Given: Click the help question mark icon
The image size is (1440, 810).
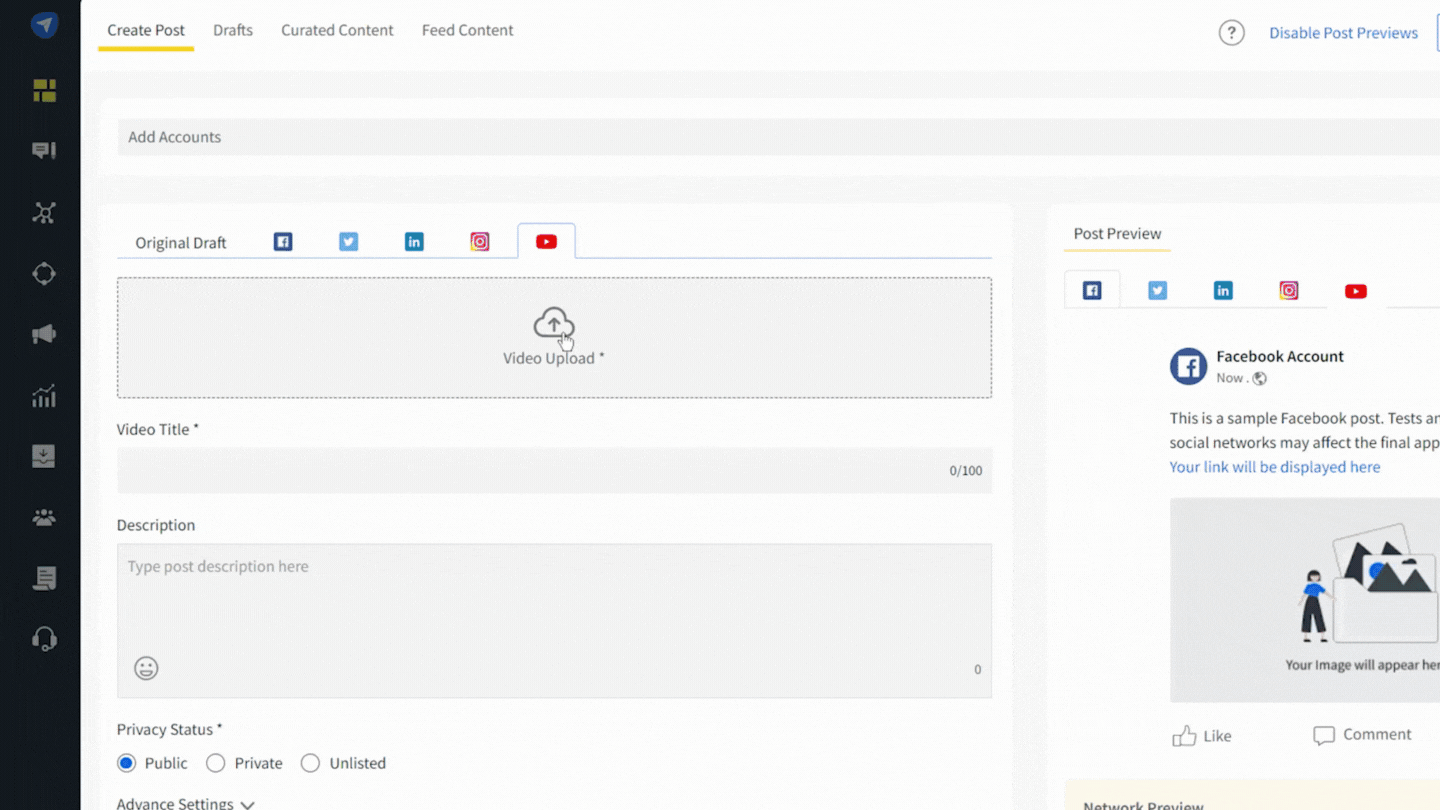Looking at the screenshot, I should 1231,32.
